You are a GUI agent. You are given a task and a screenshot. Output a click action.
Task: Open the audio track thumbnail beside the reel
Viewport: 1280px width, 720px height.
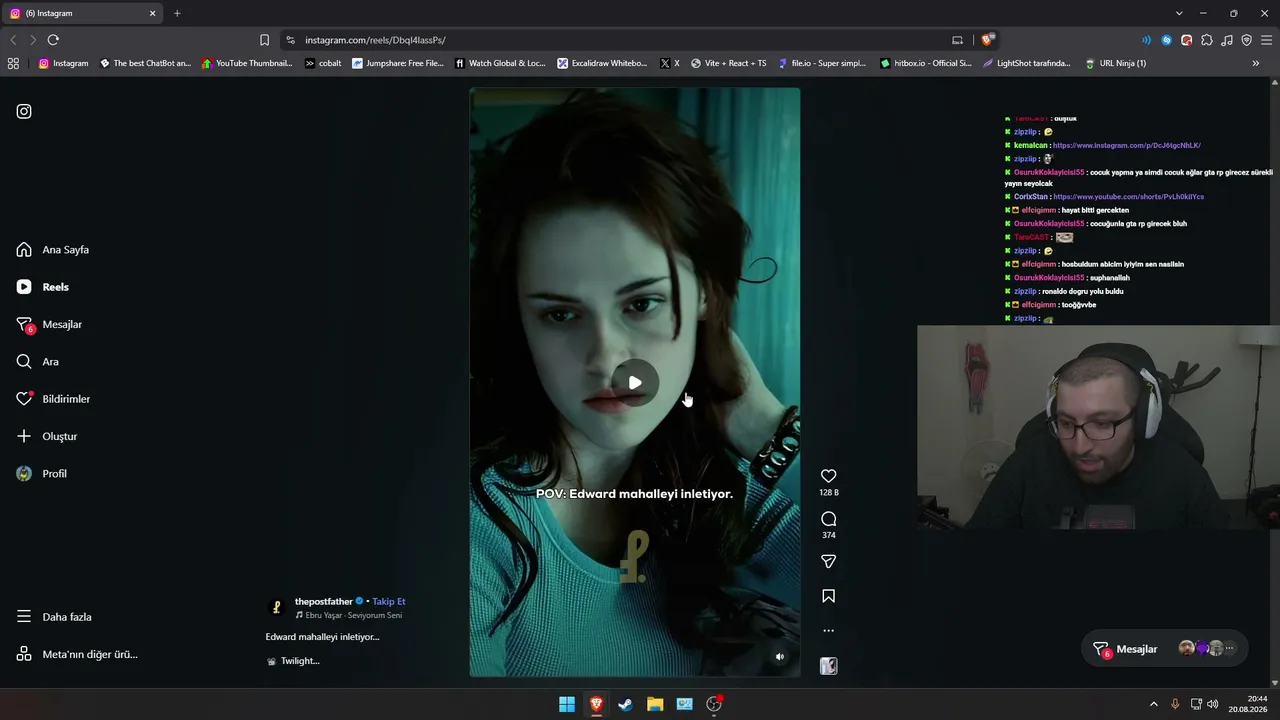coord(829,666)
